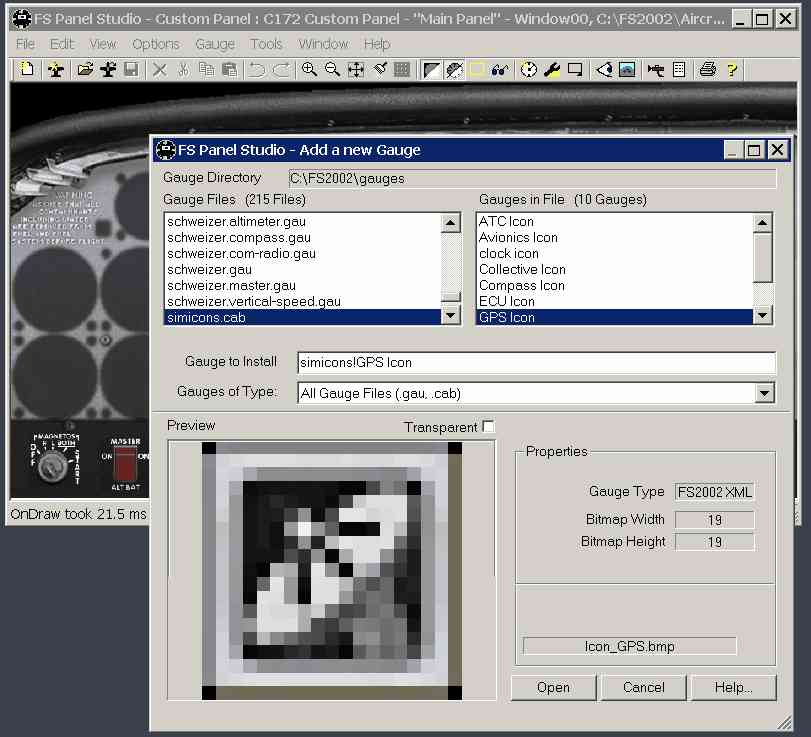Select schweizer.vertical-speed.gau file
This screenshot has height=737, width=811.
click(303, 302)
